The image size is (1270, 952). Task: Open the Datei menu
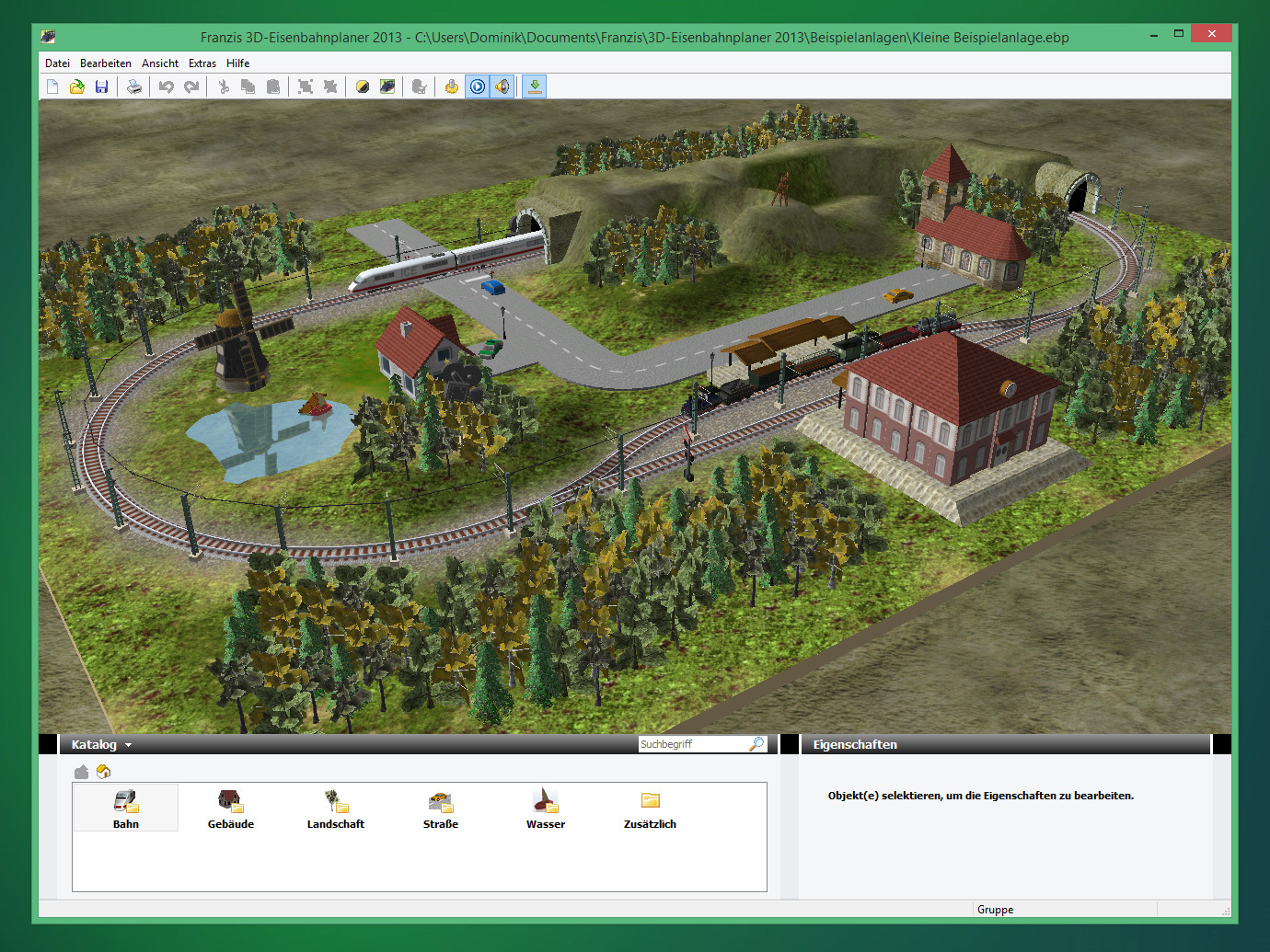click(x=57, y=63)
